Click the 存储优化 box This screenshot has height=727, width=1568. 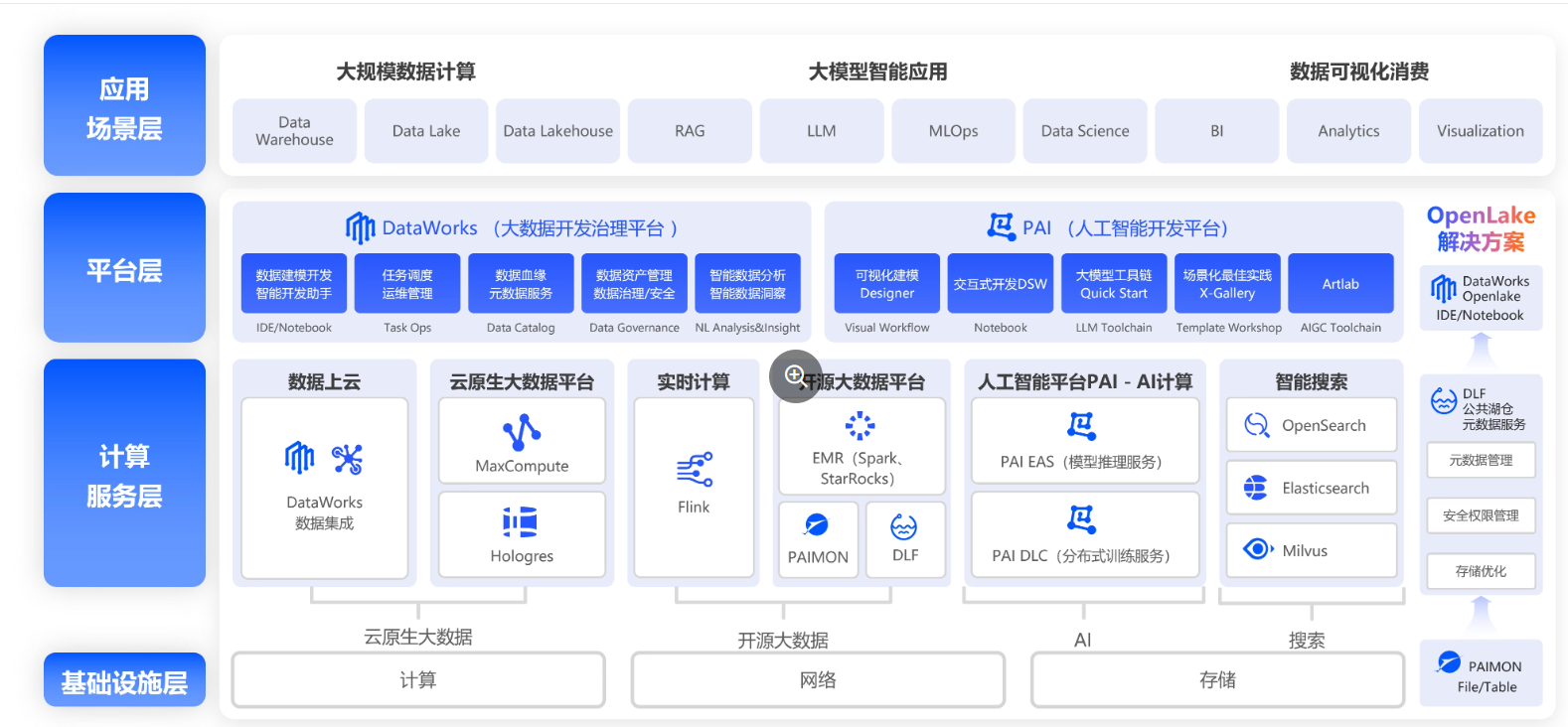[x=1481, y=572]
